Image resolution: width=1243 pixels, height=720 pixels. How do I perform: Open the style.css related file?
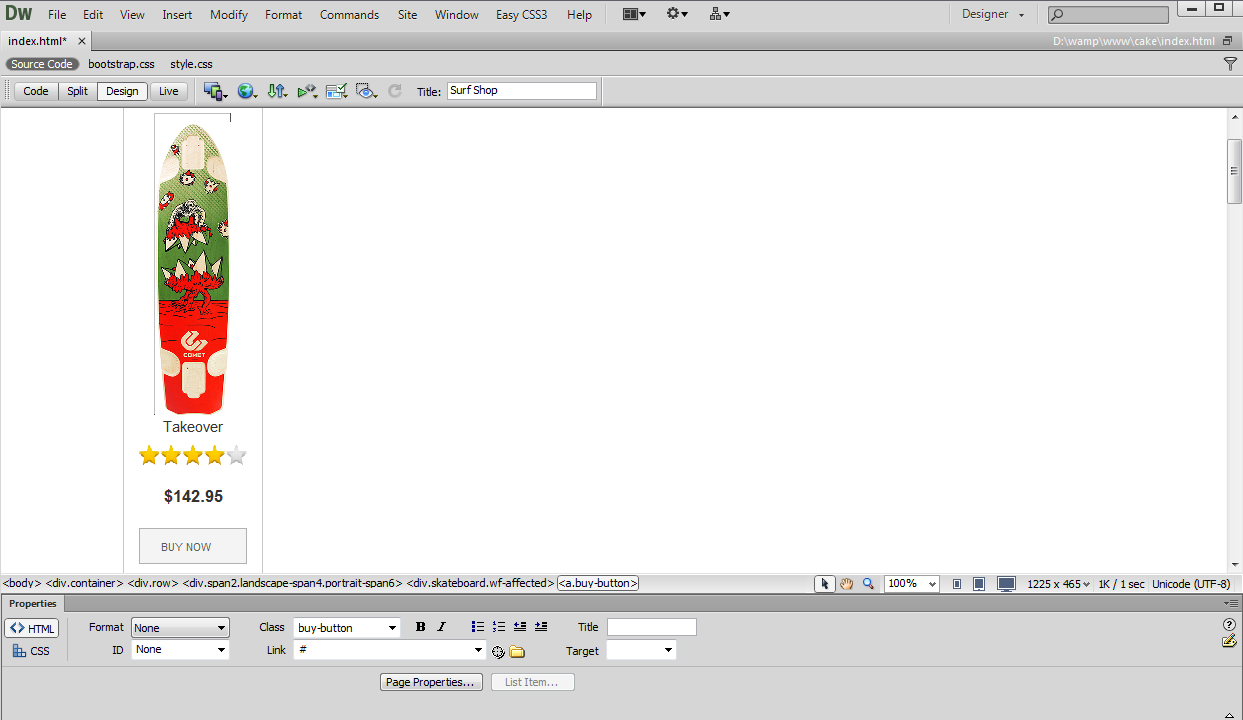[x=191, y=64]
